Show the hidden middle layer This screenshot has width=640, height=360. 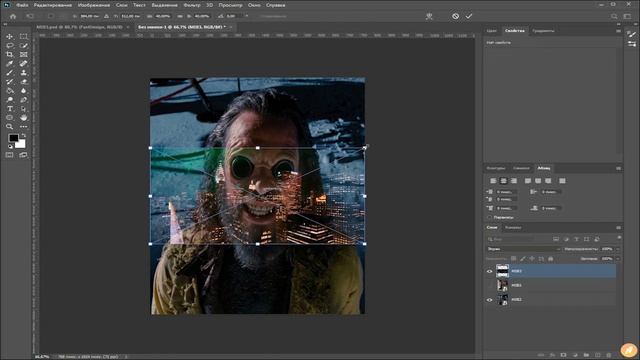click(489, 285)
